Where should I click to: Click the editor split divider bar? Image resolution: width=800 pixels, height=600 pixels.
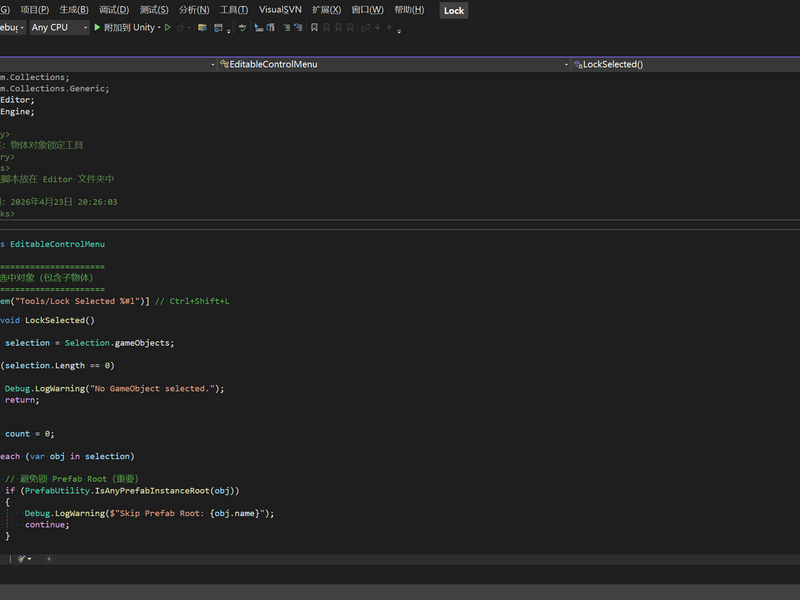pyautogui.click(x=400, y=225)
